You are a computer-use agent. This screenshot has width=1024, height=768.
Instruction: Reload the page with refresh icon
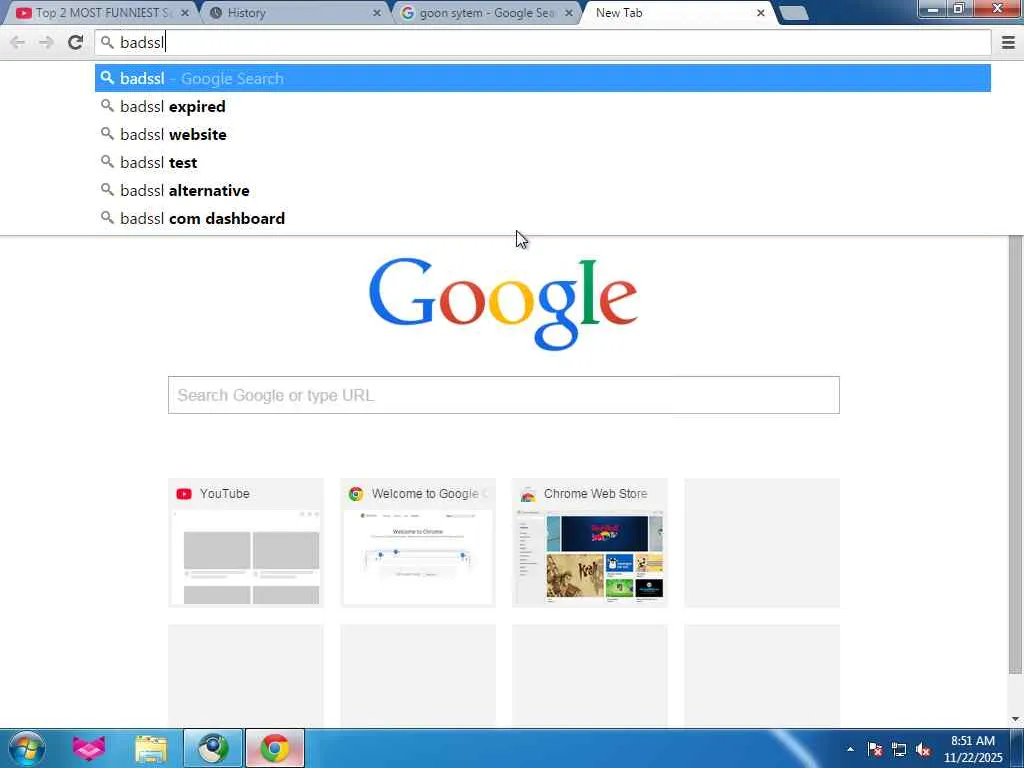tap(75, 42)
